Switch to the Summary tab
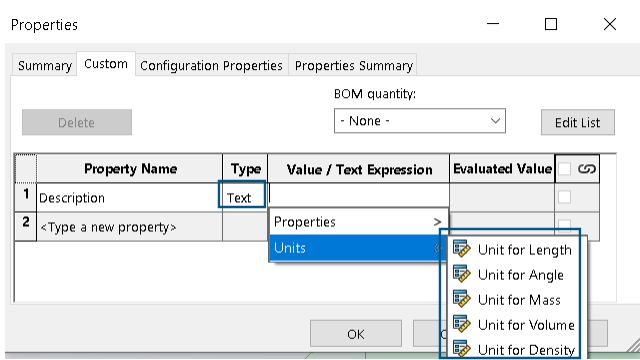The image size is (640, 360). (45, 65)
